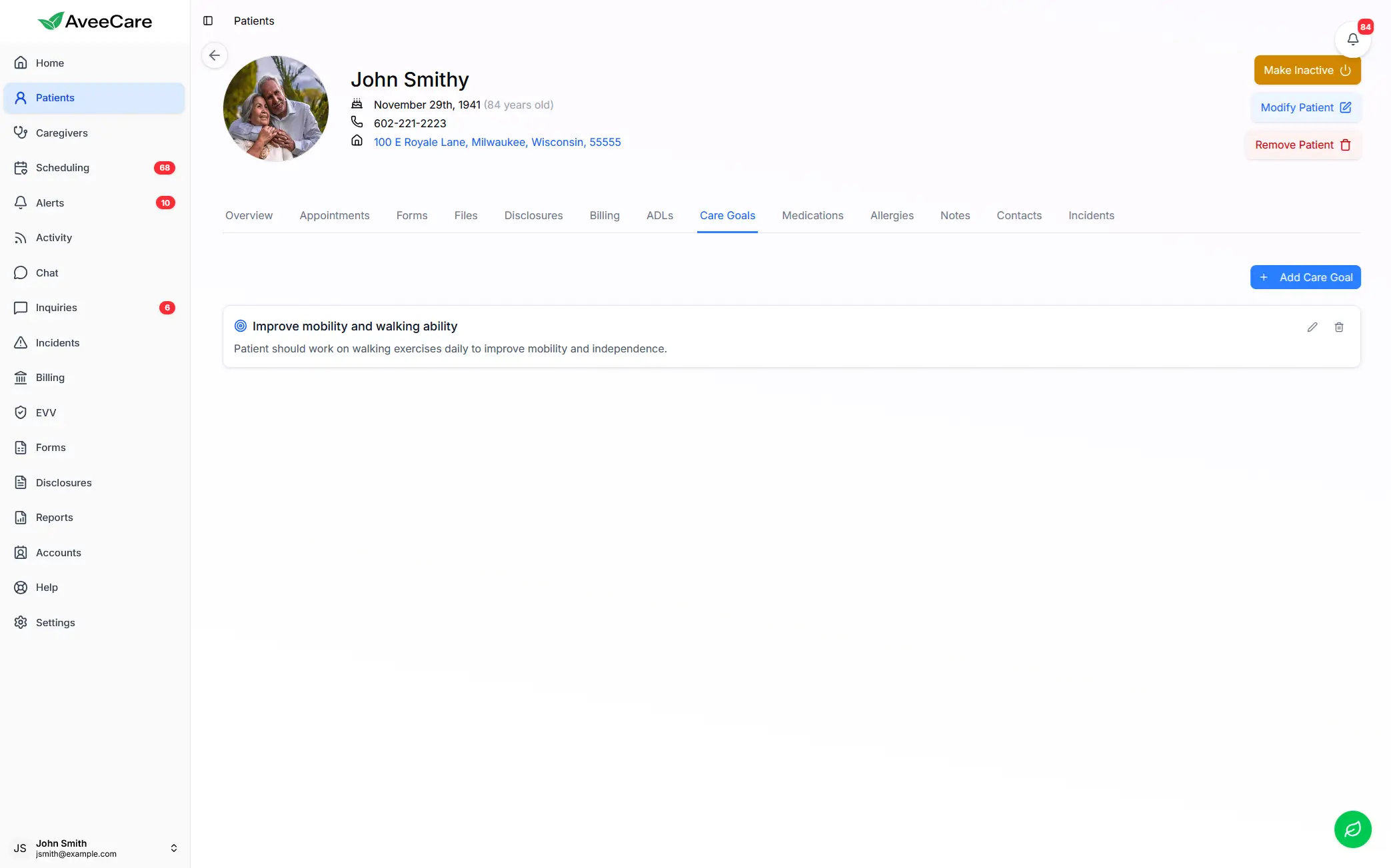Open the Caregivers stethoscope sidebar item
Viewport: 1391px width, 868px height.
pos(94,133)
